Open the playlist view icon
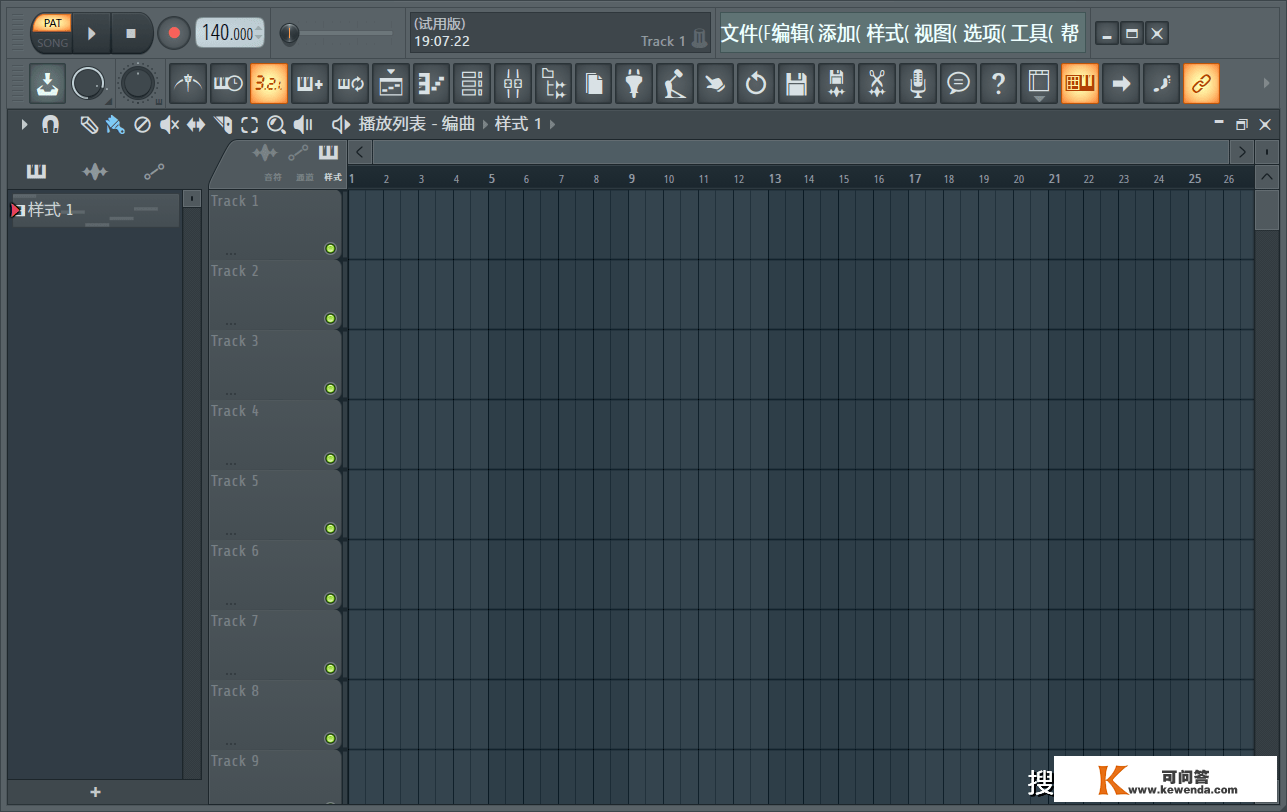The height and width of the screenshot is (812, 1287). [x=391, y=84]
